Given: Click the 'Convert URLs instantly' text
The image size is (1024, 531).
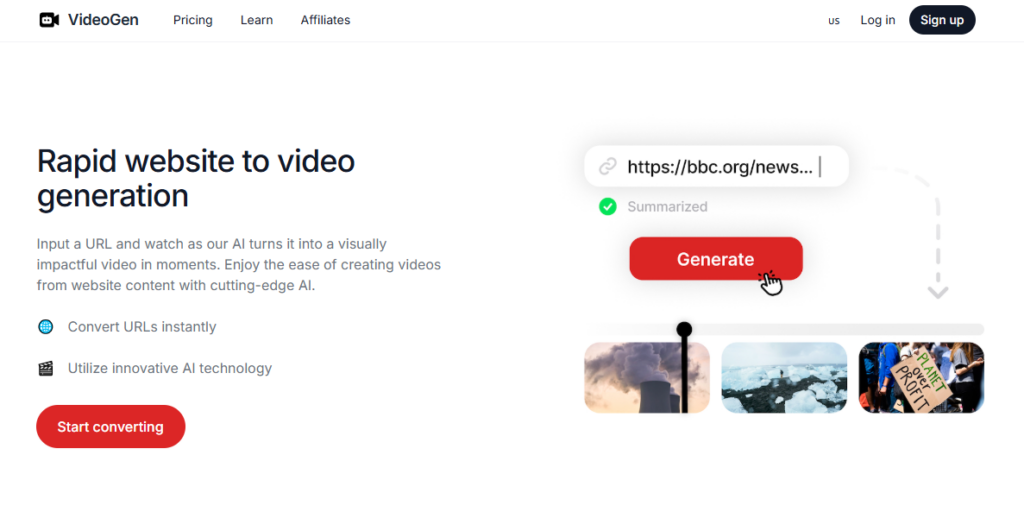Looking at the screenshot, I should 142,327.
